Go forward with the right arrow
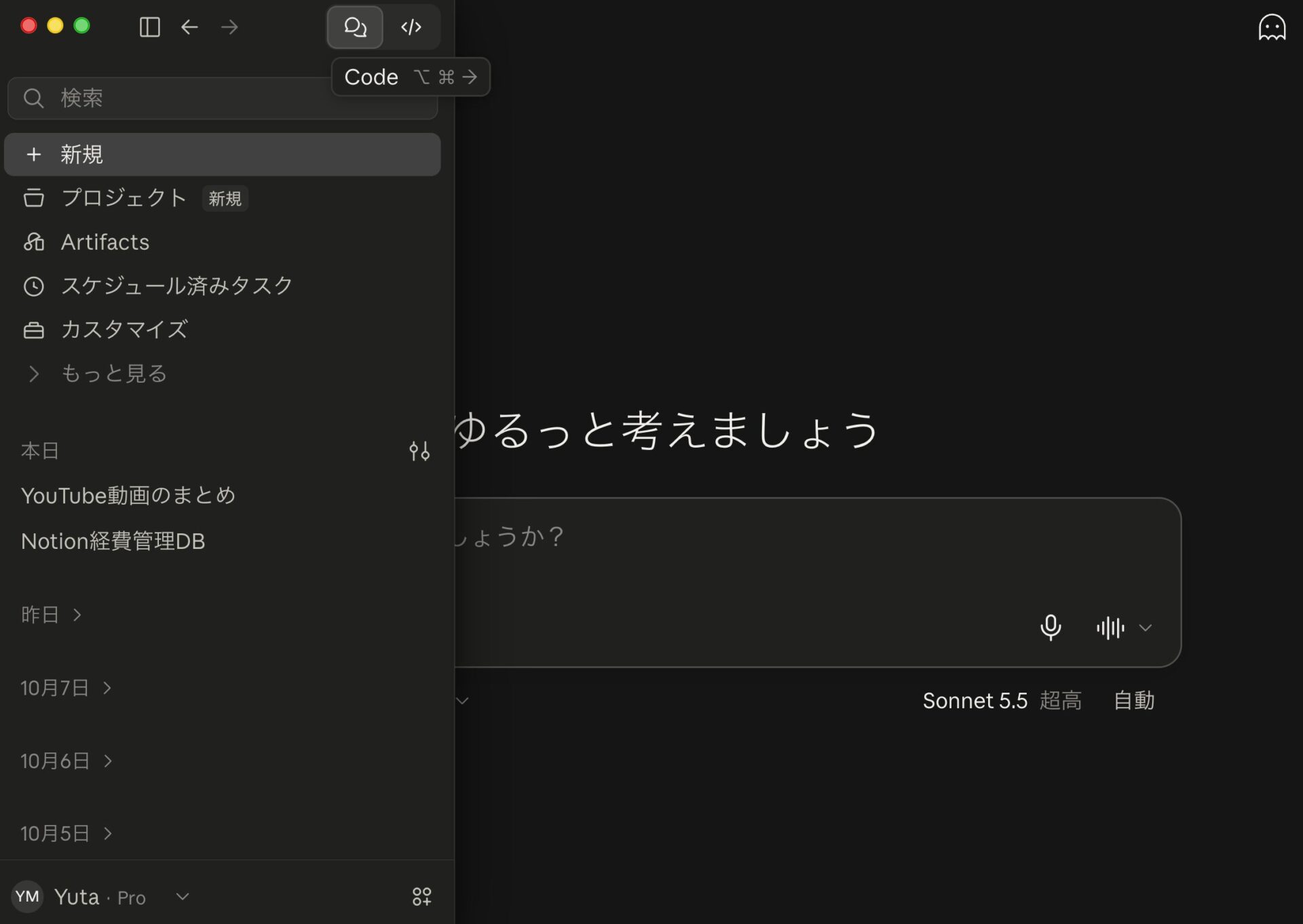The width and height of the screenshot is (1303, 924). point(229,27)
